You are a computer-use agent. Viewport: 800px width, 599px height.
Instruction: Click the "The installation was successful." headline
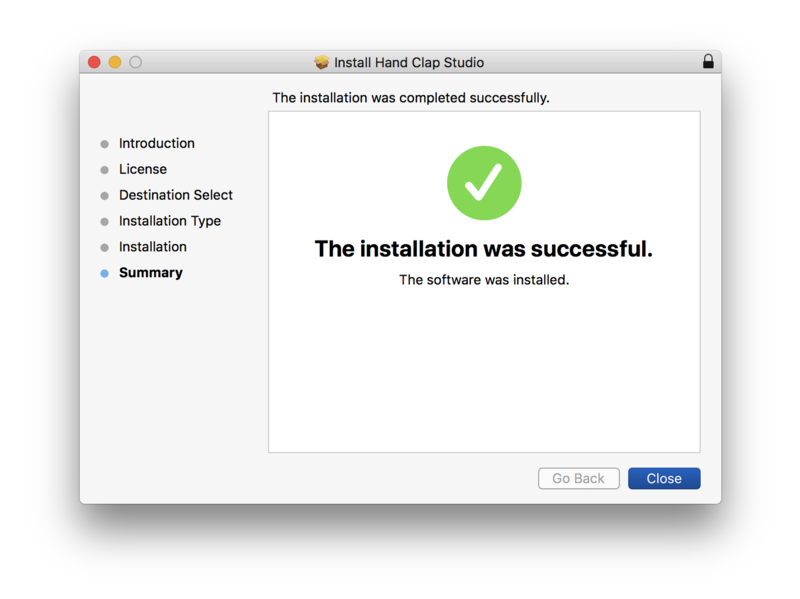click(484, 249)
